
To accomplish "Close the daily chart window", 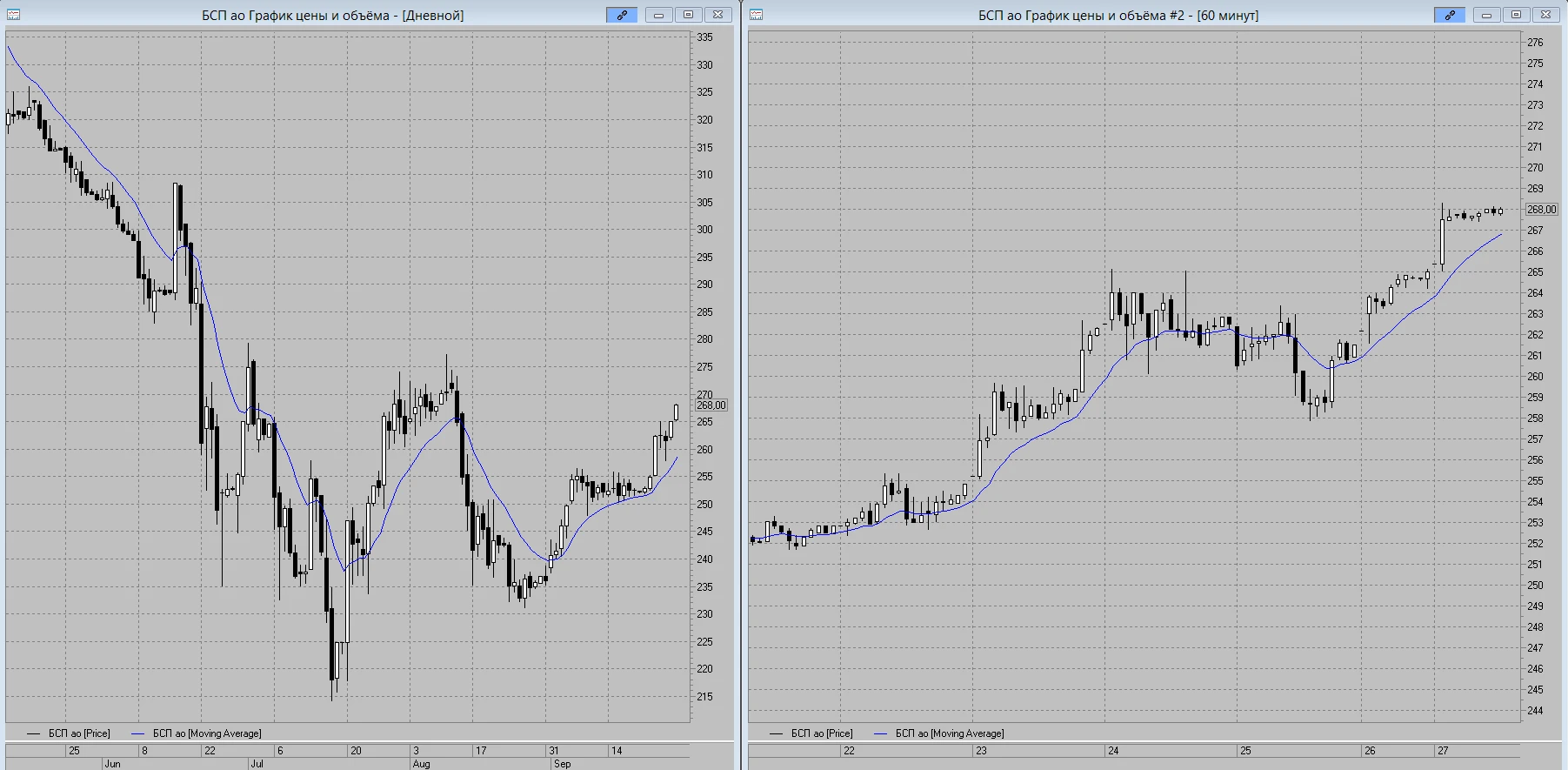I will pos(718,15).
